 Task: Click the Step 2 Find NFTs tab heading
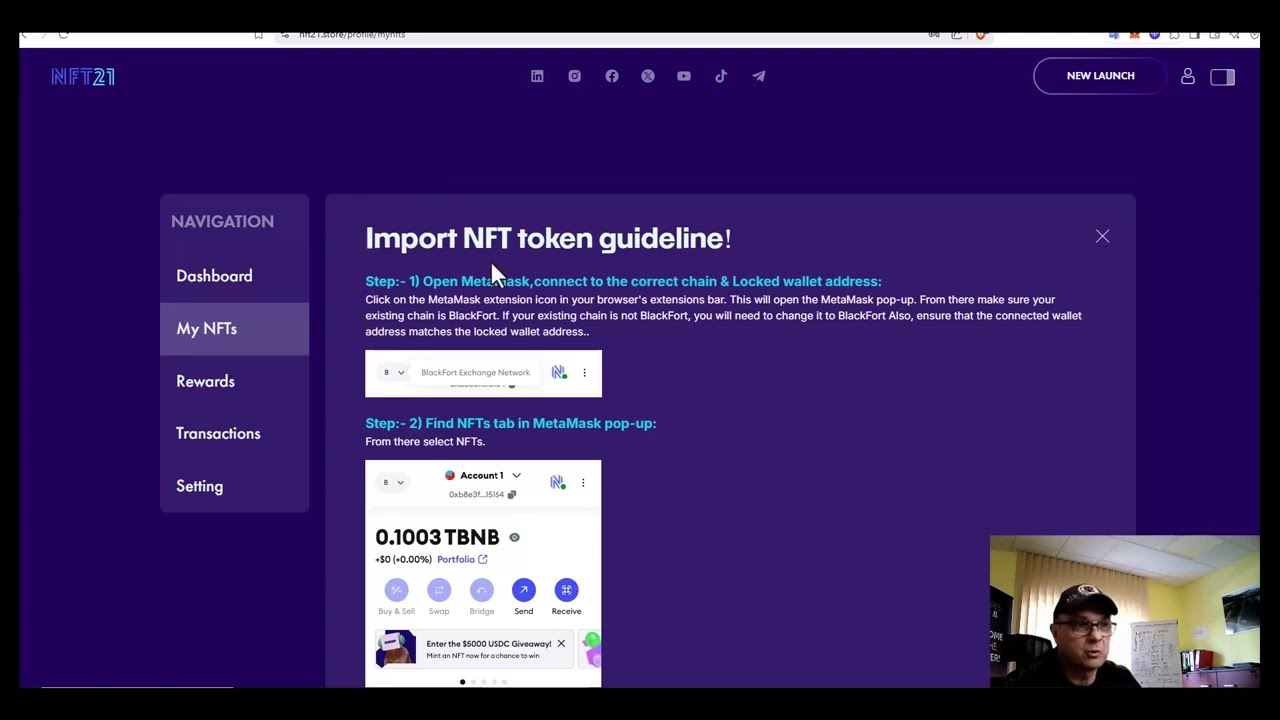511,423
